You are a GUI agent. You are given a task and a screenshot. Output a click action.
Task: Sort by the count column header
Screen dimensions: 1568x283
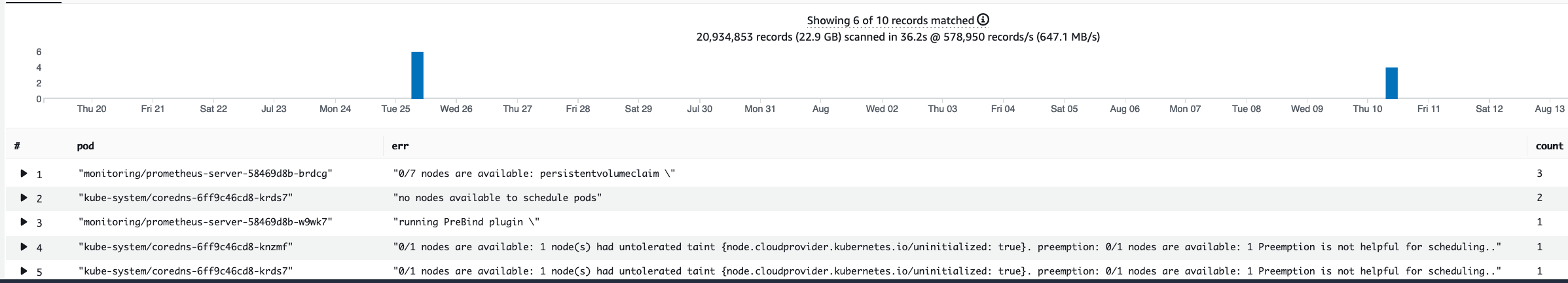tap(1549, 146)
